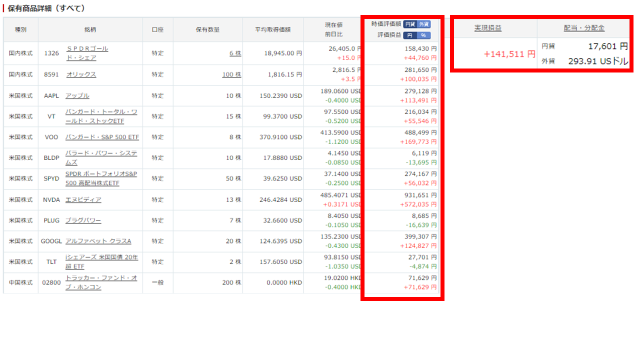Click NVDA valuation amount 931,651 円
Image resolution: width=640 pixels, height=360 pixels.
420,195
